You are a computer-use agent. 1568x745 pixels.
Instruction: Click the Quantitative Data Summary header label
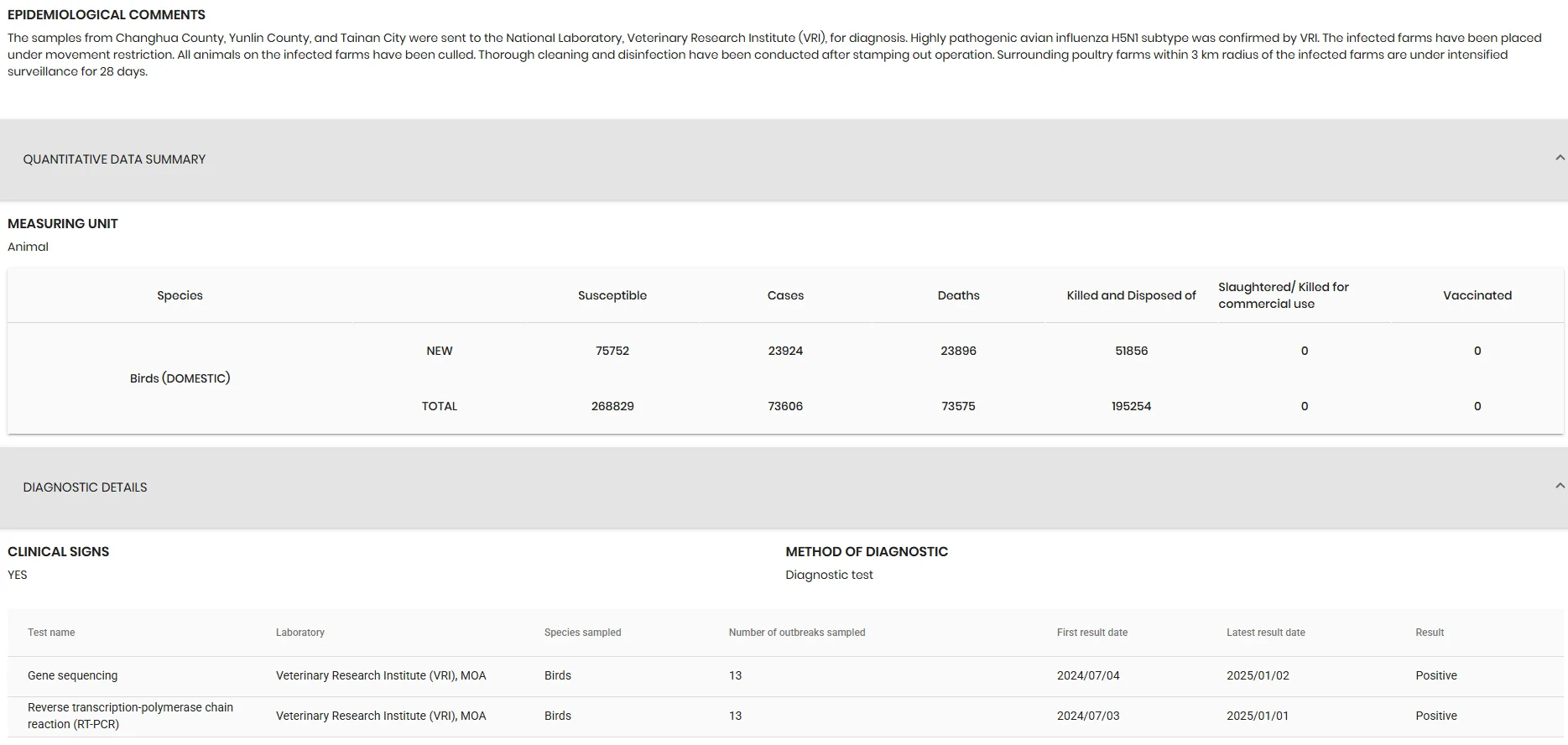(x=114, y=159)
